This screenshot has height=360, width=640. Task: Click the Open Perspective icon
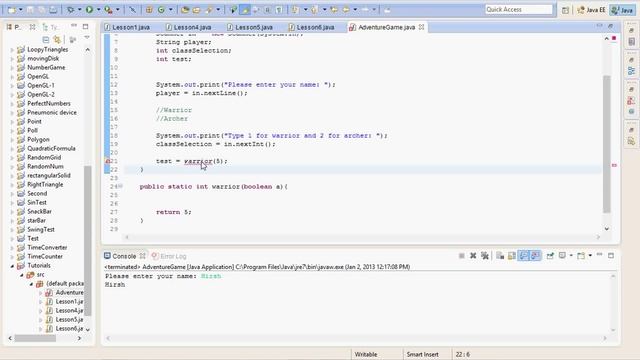565,10
